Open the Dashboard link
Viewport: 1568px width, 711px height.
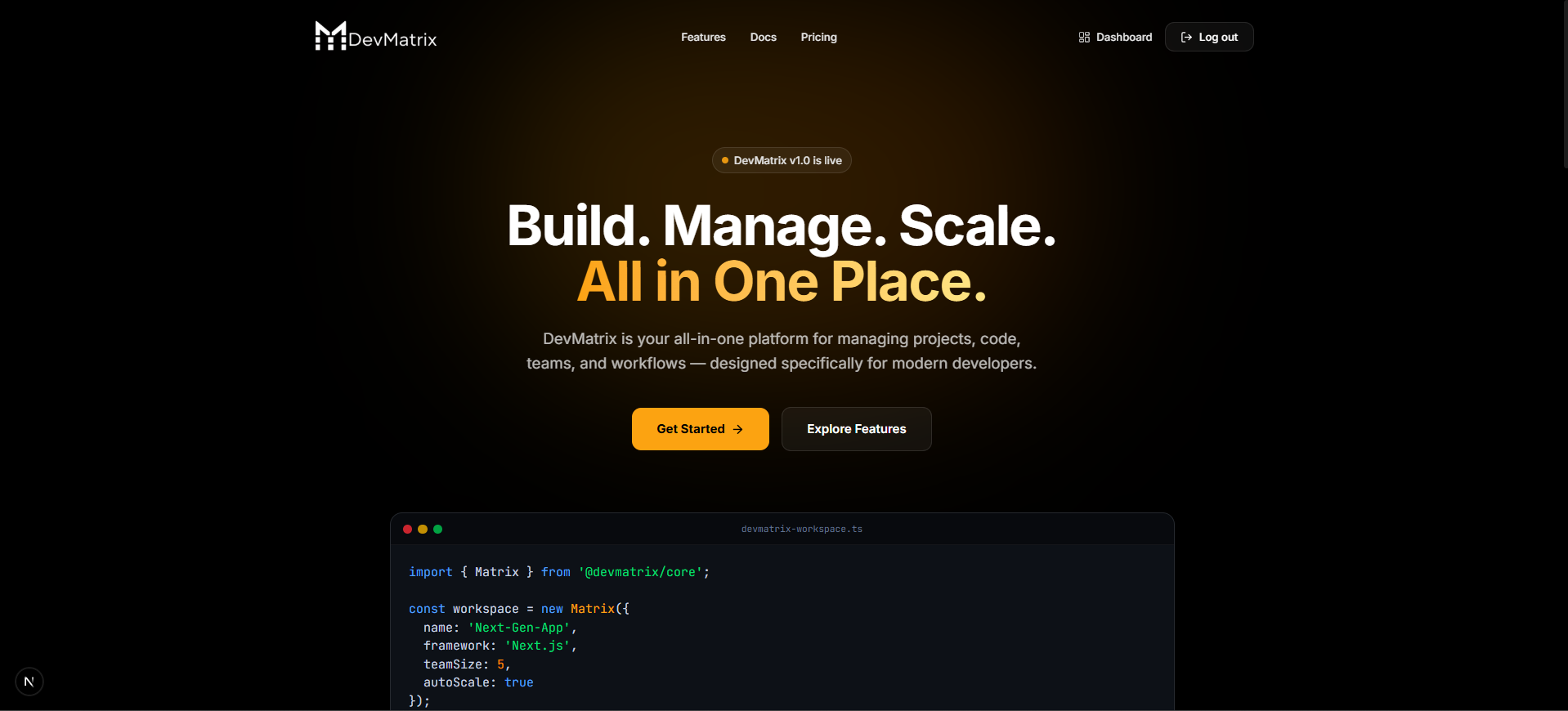1115,38
